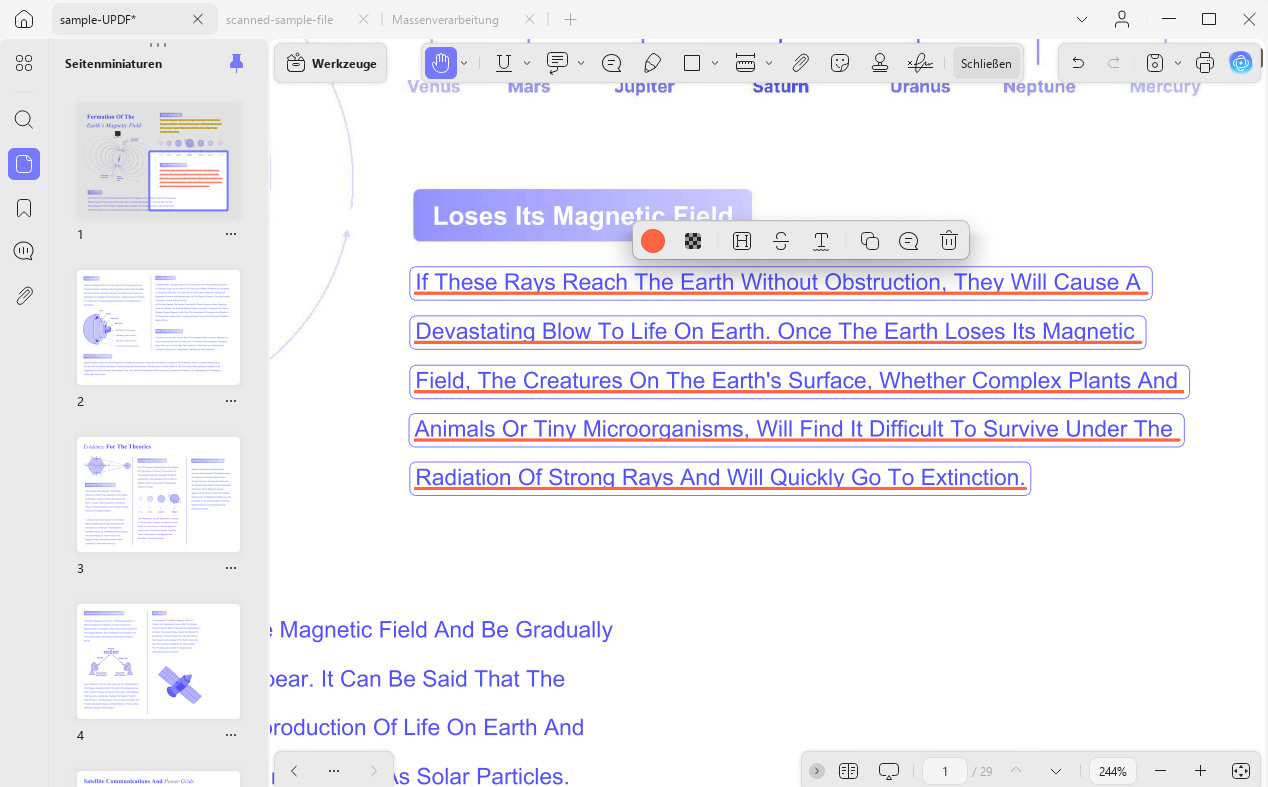Open the orange annotation color picker
1268x787 pixels.
pos(653,241)
